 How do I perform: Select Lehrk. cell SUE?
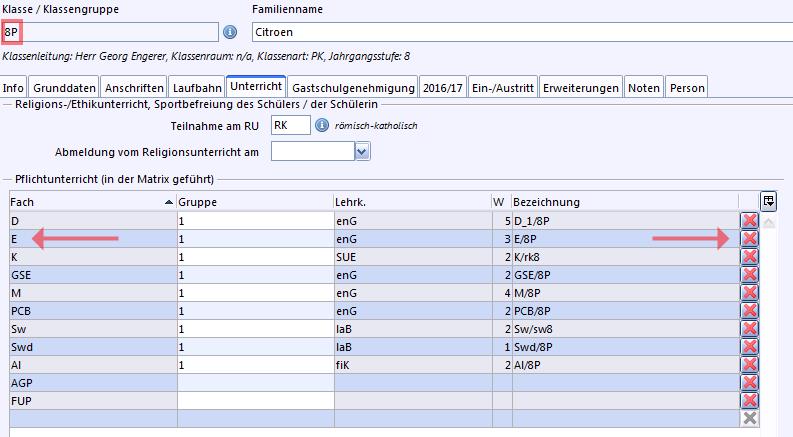pyautogui.click(x=413, y=256)
